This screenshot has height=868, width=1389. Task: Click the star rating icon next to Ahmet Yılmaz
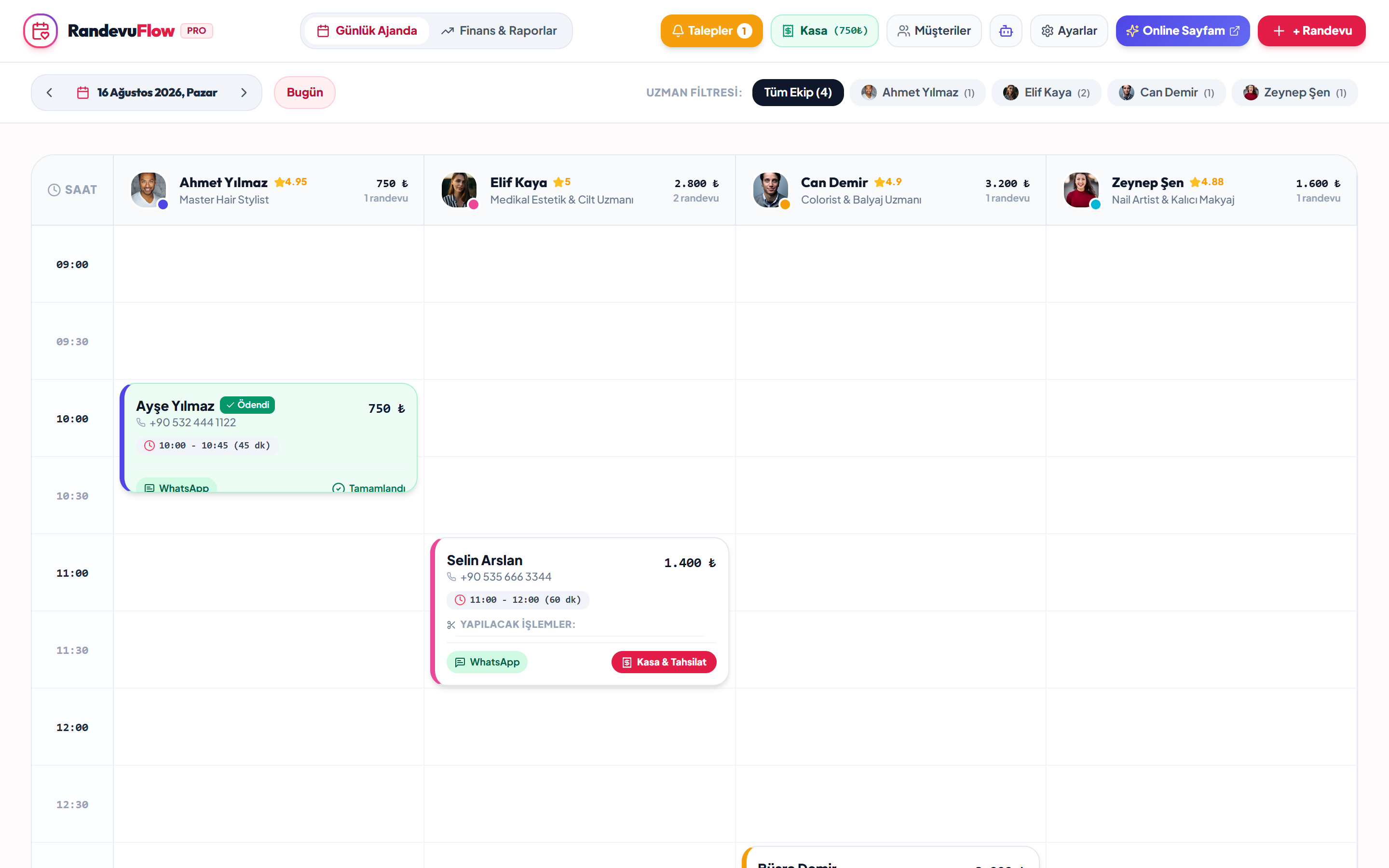[x=280, y=182]
